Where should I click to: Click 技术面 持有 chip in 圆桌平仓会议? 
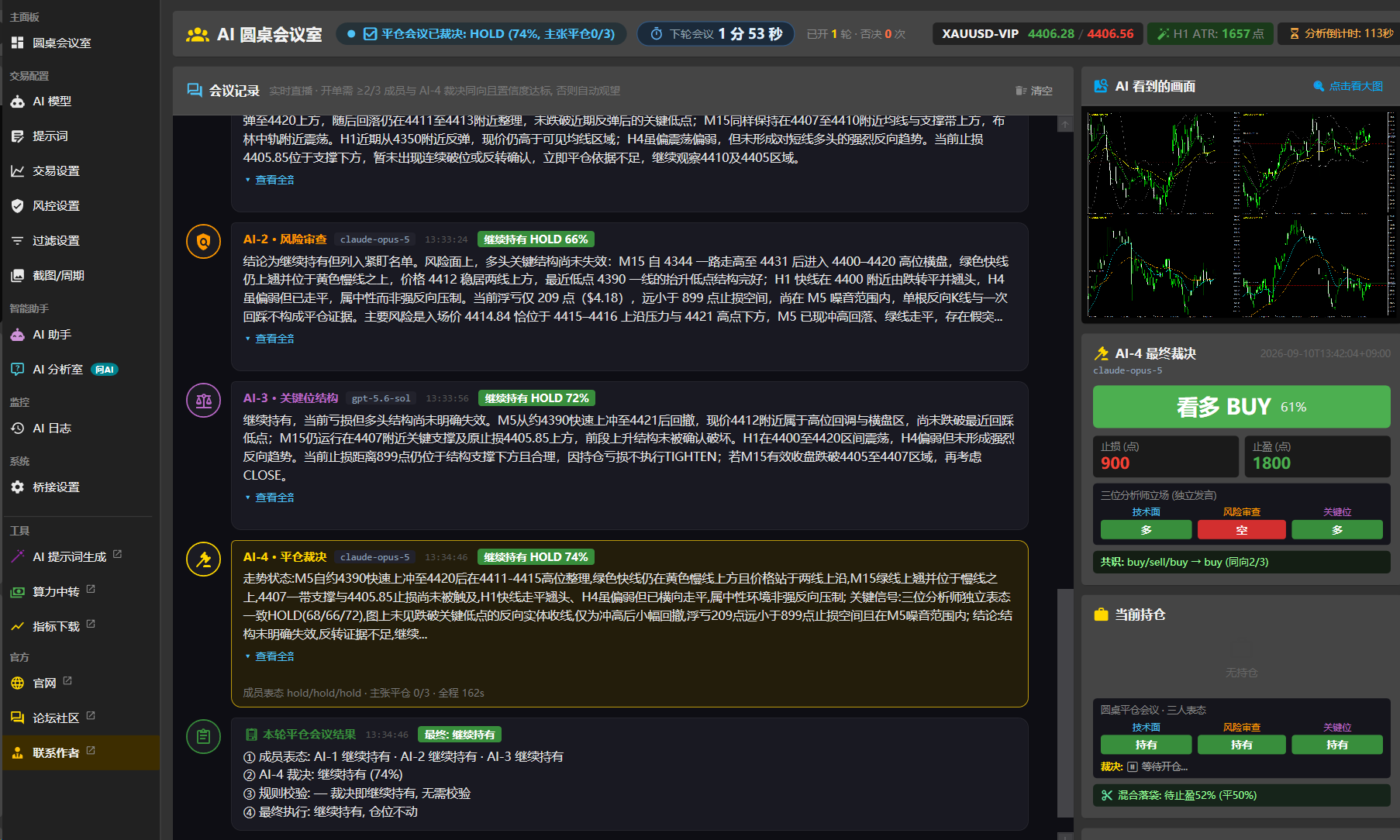pos(1146,745)
